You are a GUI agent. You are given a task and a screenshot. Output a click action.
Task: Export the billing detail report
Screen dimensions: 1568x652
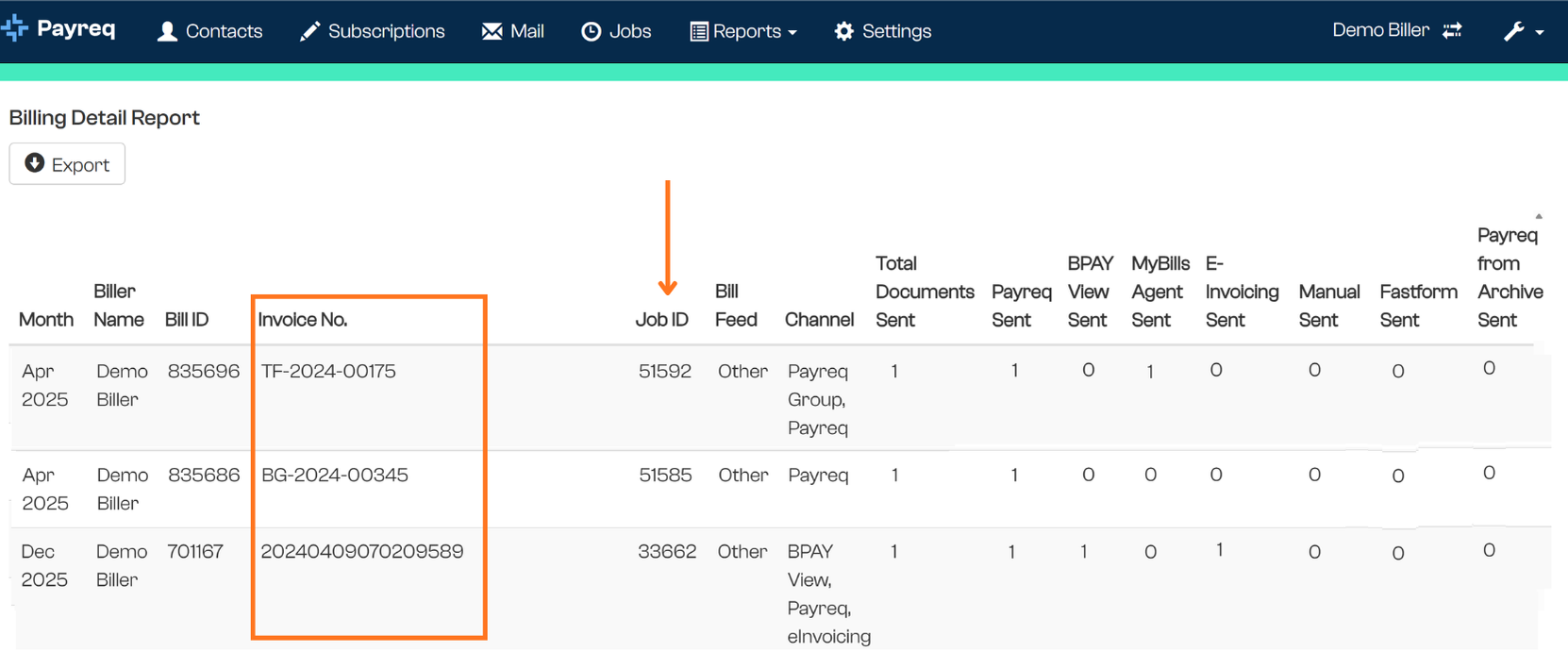67,164
